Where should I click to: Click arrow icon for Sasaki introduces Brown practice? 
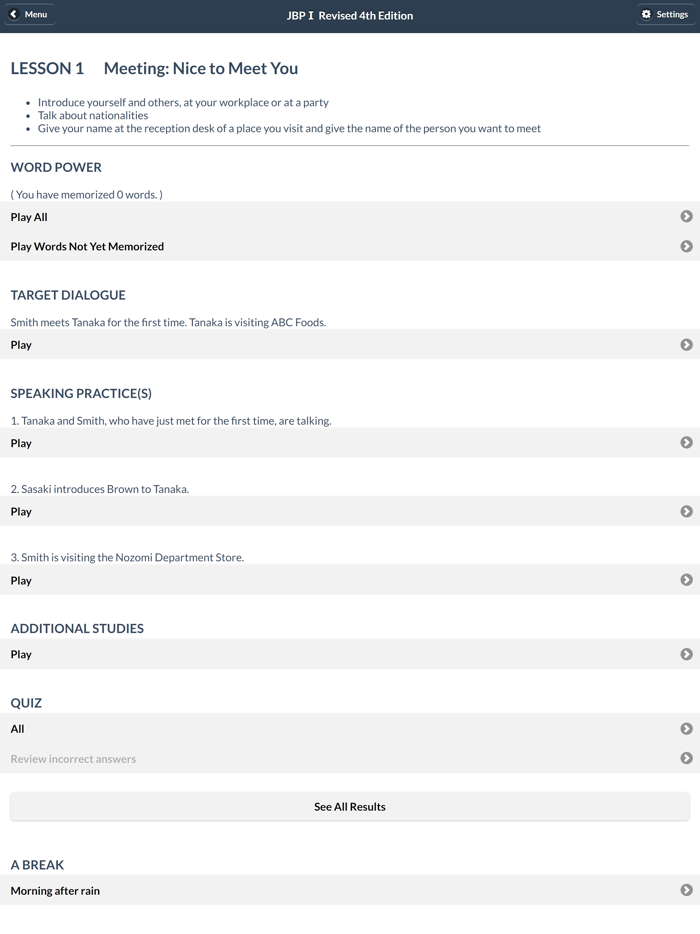pos(686,512)
